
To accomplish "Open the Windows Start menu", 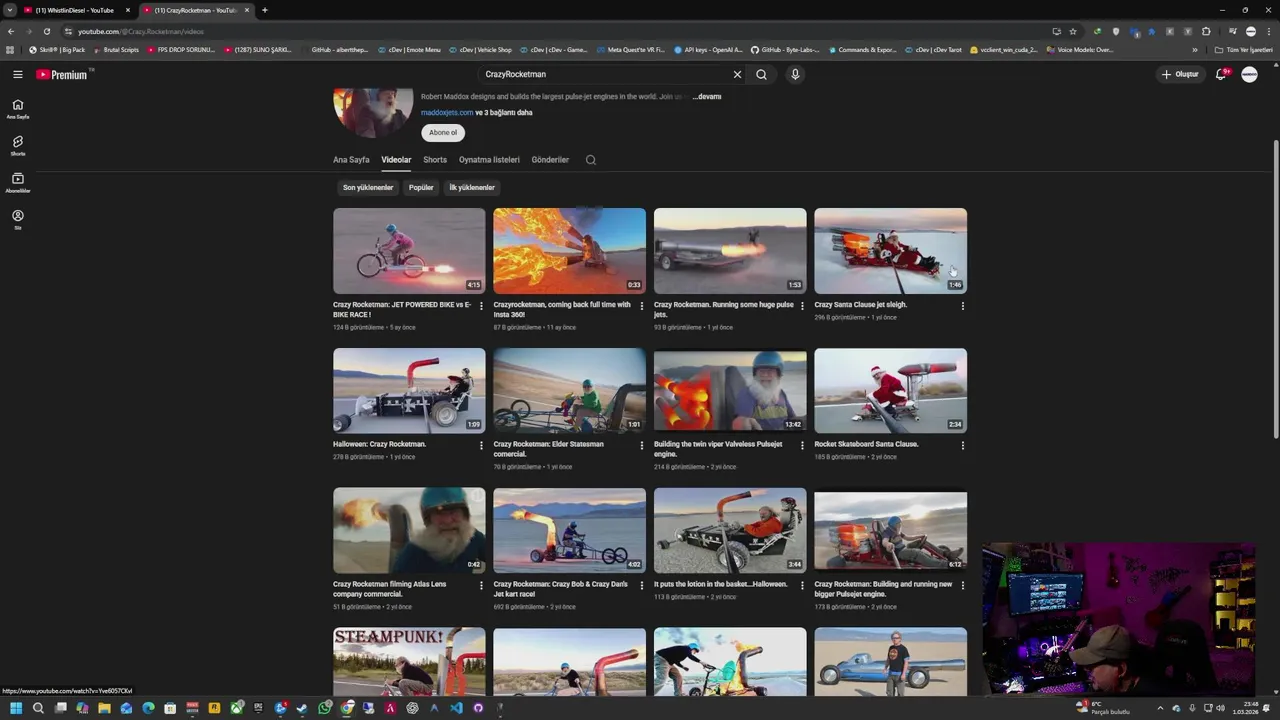I will [x=16, y=708].
